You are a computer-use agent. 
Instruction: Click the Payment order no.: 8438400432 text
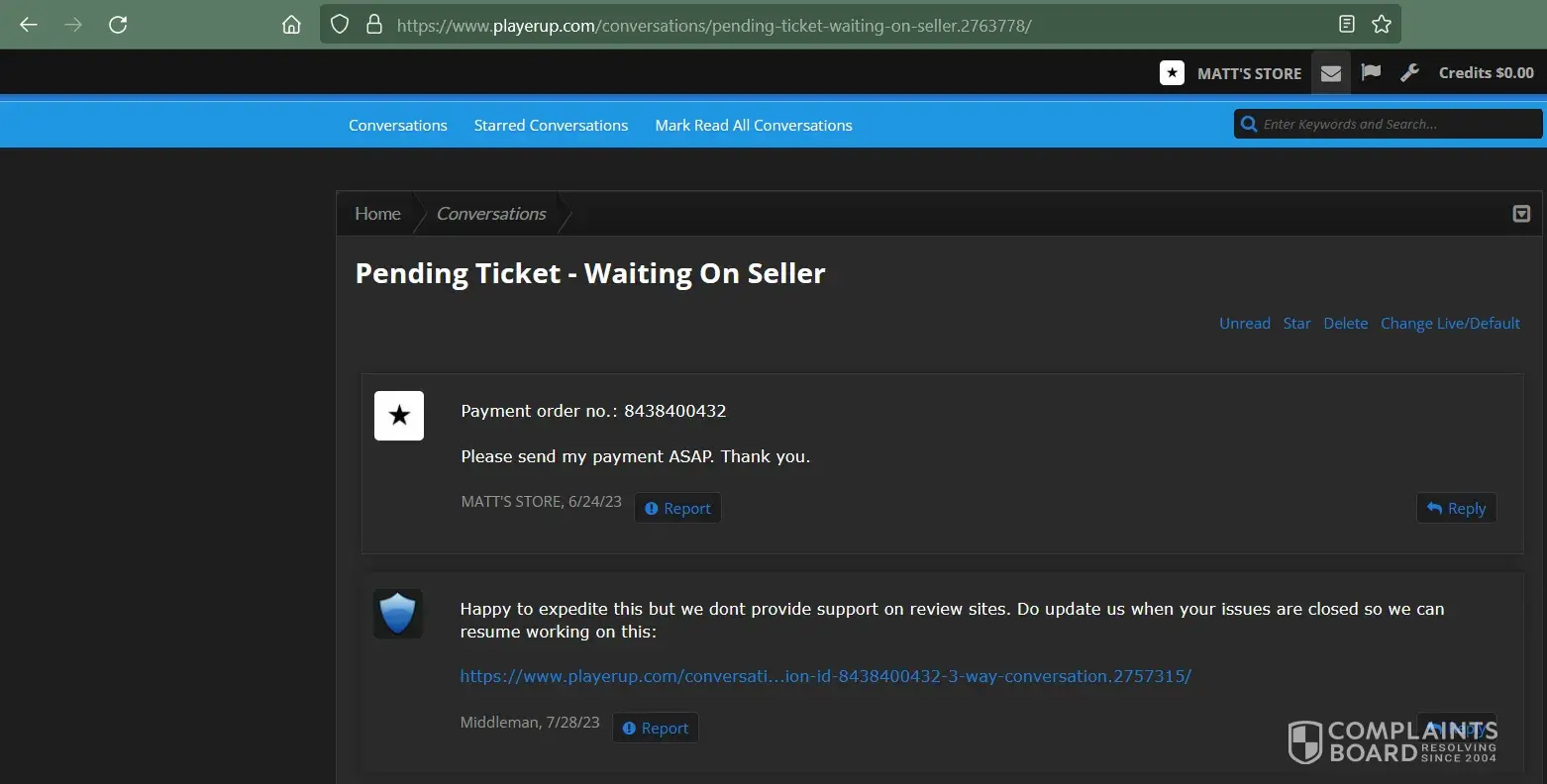point(593,411)
